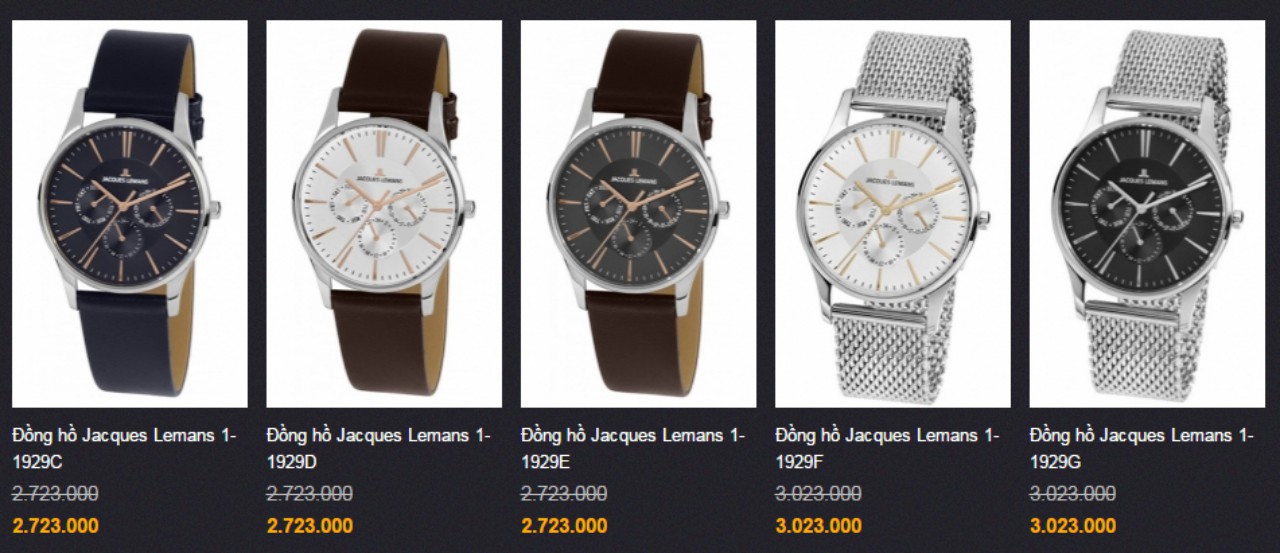The width and height of the screenshot is (1280, 553).
Task: Open the navy strap 1-1929C watch image
Action: 130,214
